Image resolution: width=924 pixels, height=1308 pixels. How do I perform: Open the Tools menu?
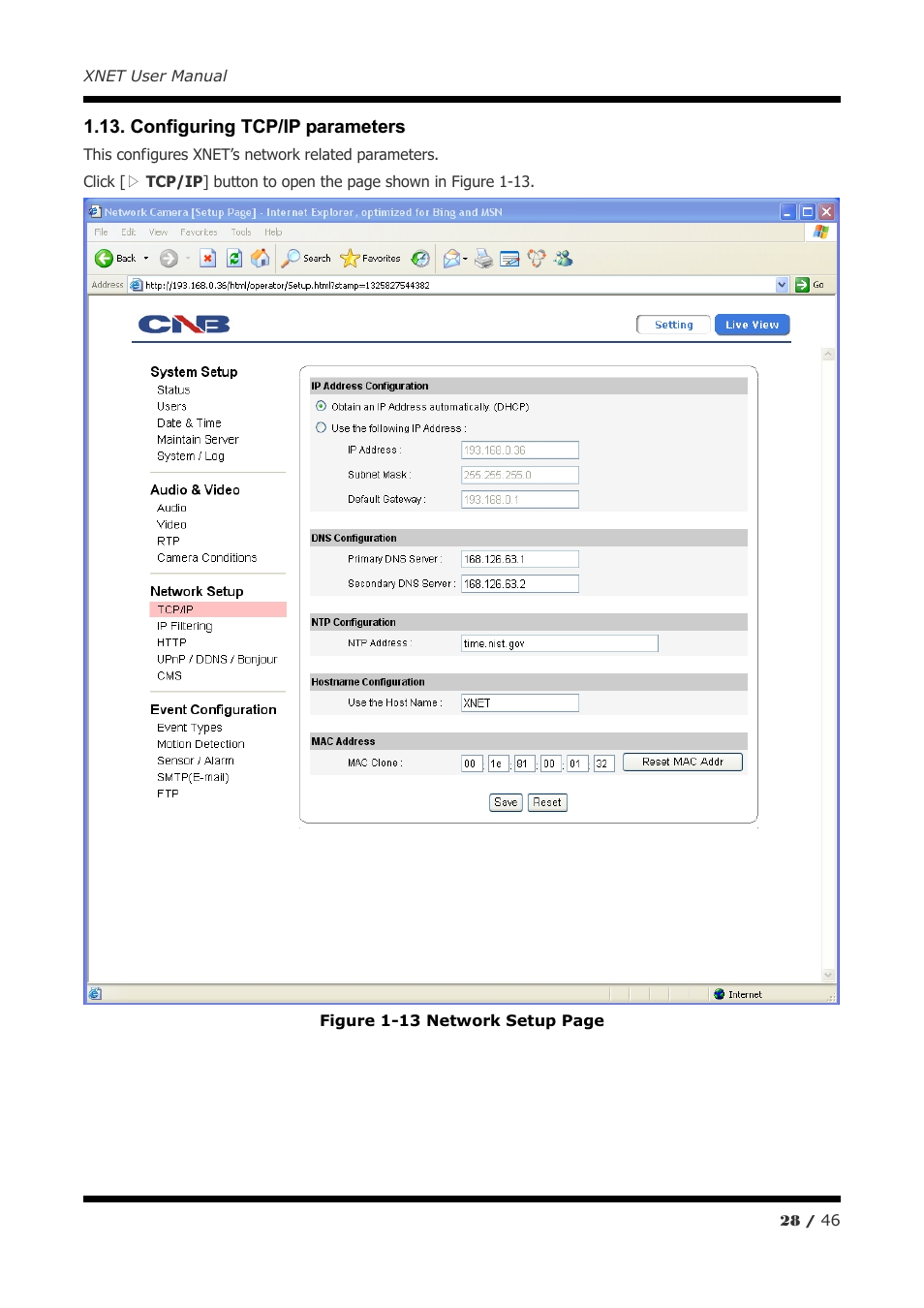[x=241, y=233]
